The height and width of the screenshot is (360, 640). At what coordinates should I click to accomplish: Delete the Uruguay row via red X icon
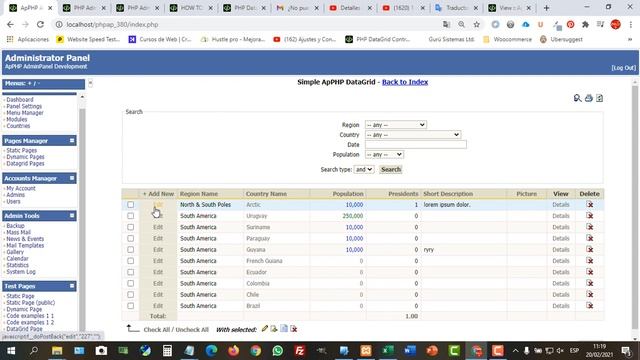pos(589,216)
